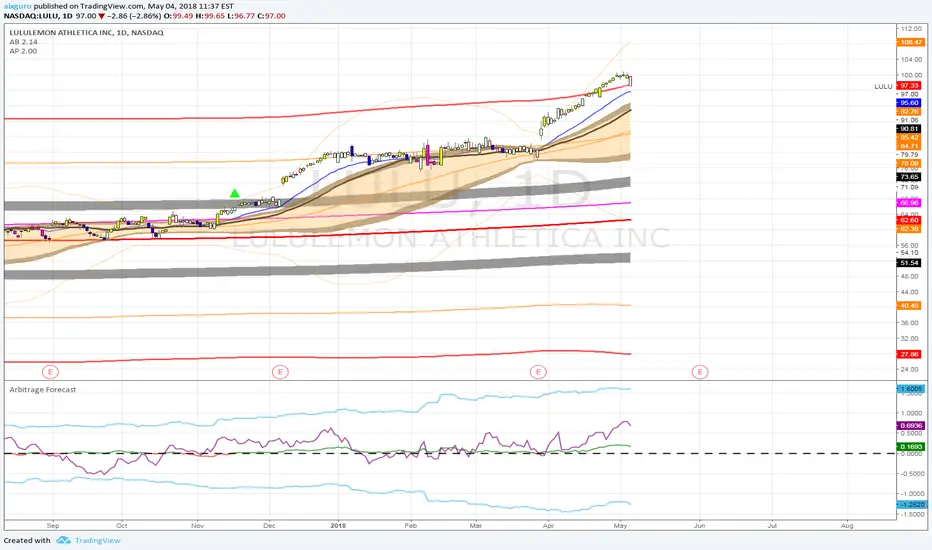Select the blue 1.6005 indicator value label

[911, 389]
